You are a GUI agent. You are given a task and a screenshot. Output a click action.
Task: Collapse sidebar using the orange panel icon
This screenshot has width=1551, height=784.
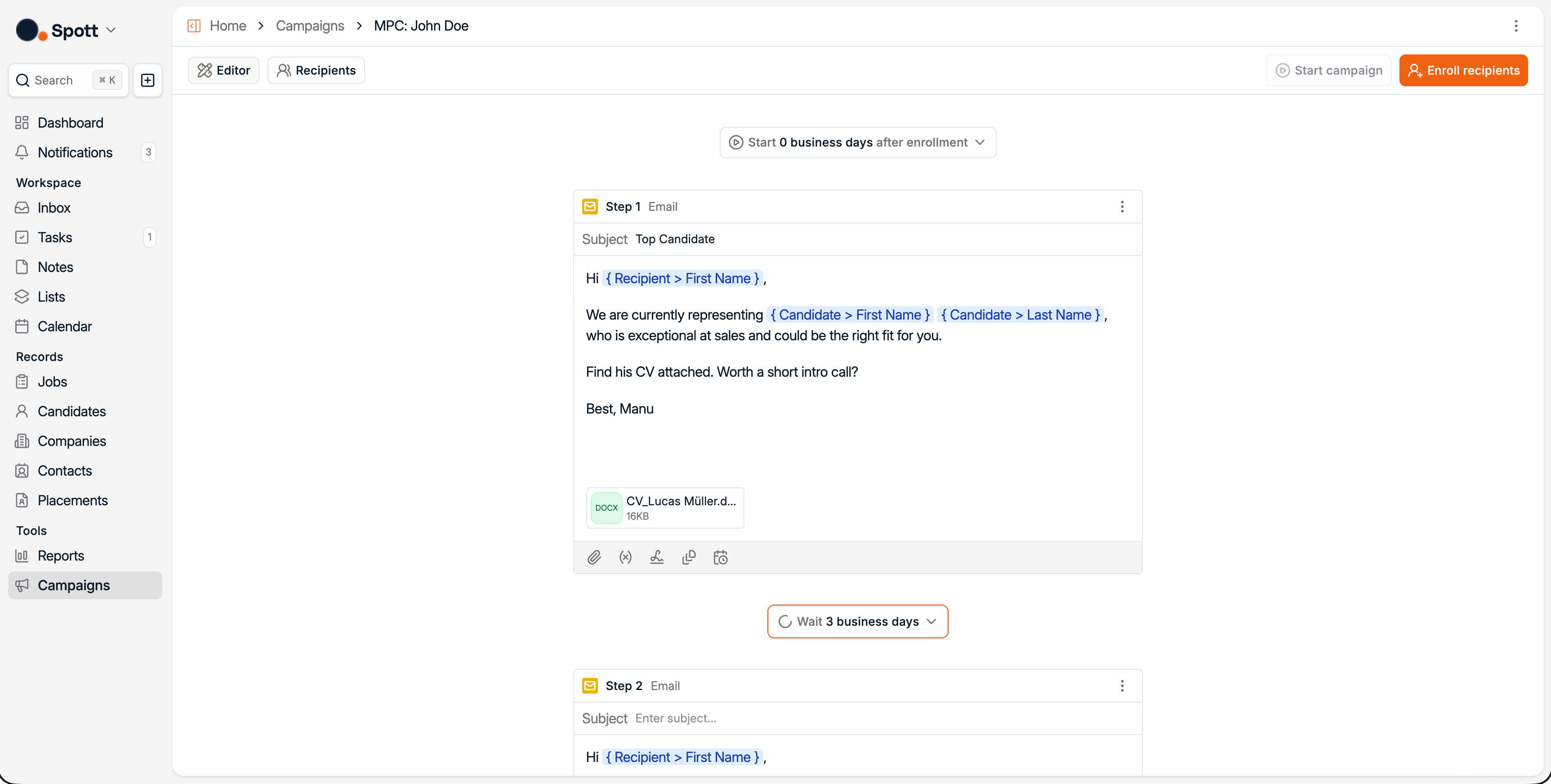click(x=194, y=26)
